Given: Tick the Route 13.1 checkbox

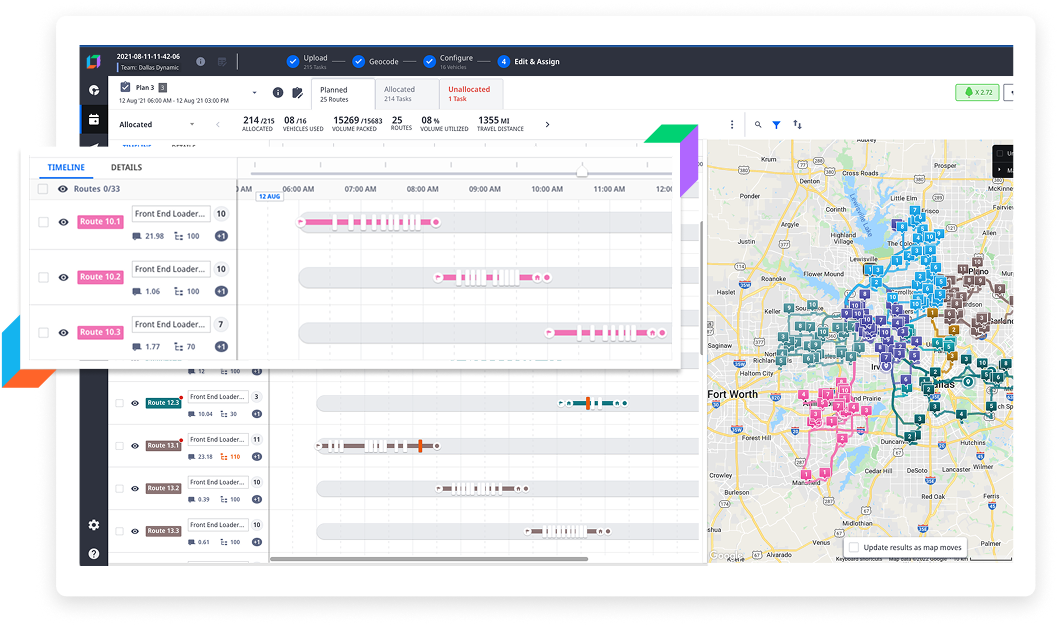Looking at the screenshot, I should [119, 446].
